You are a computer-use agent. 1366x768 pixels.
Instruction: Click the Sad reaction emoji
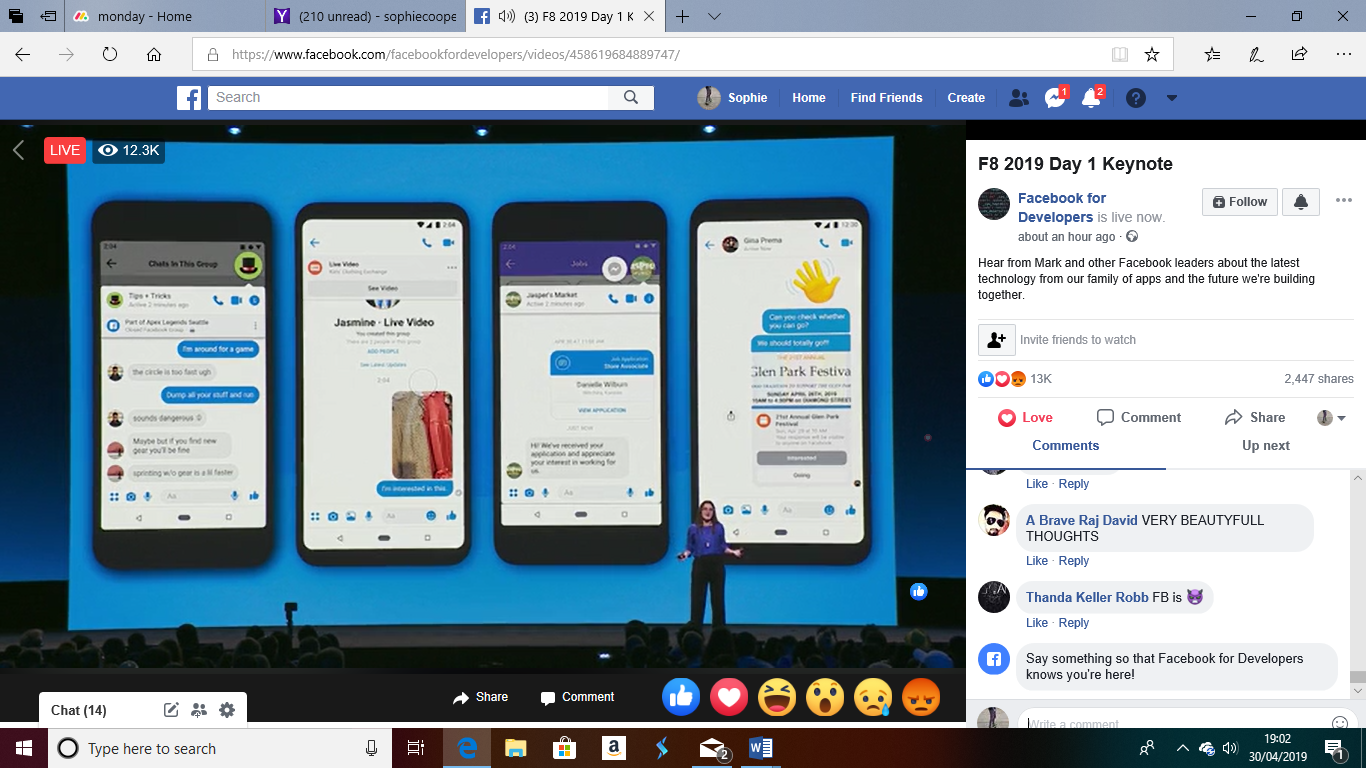(873, 697)
